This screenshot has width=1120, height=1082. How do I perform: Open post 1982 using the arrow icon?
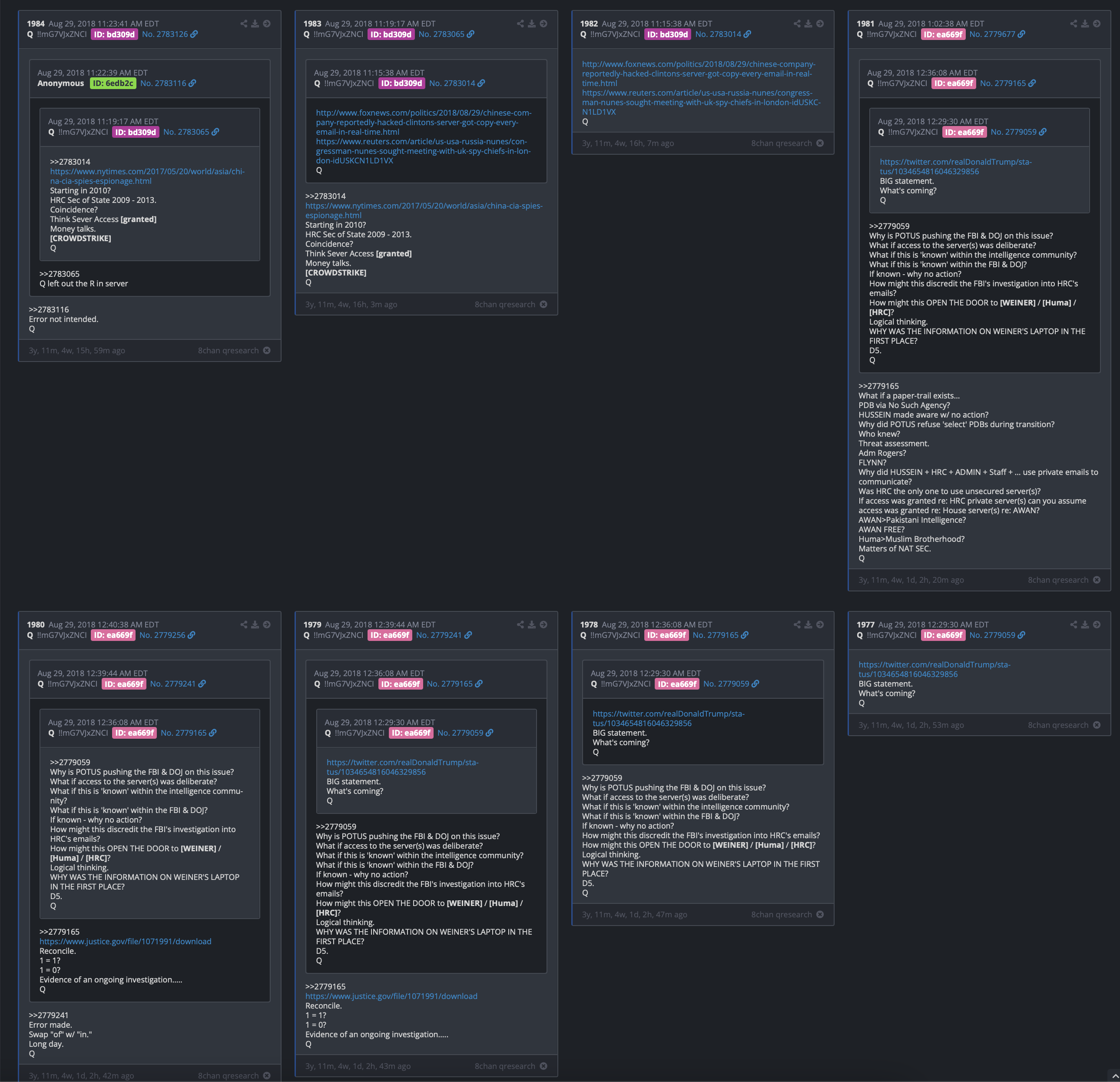(x=820, y=23)
